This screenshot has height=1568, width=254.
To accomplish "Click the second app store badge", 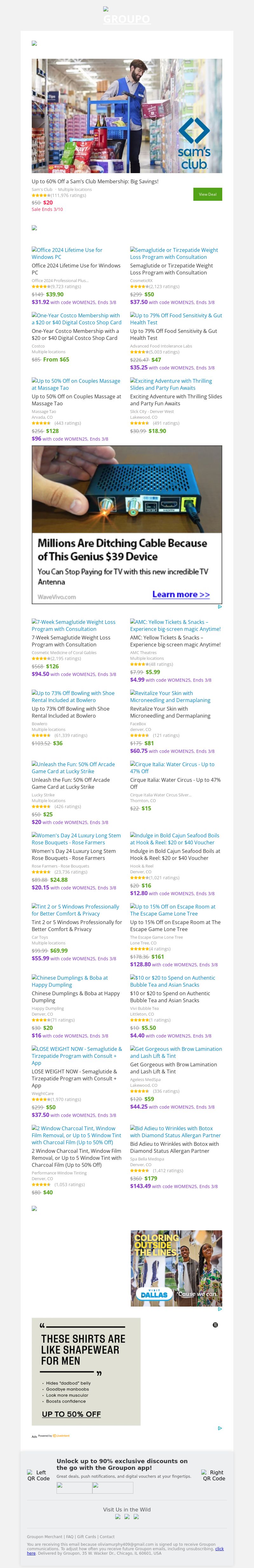I will pyautogui.click(x=113, y=1488).
